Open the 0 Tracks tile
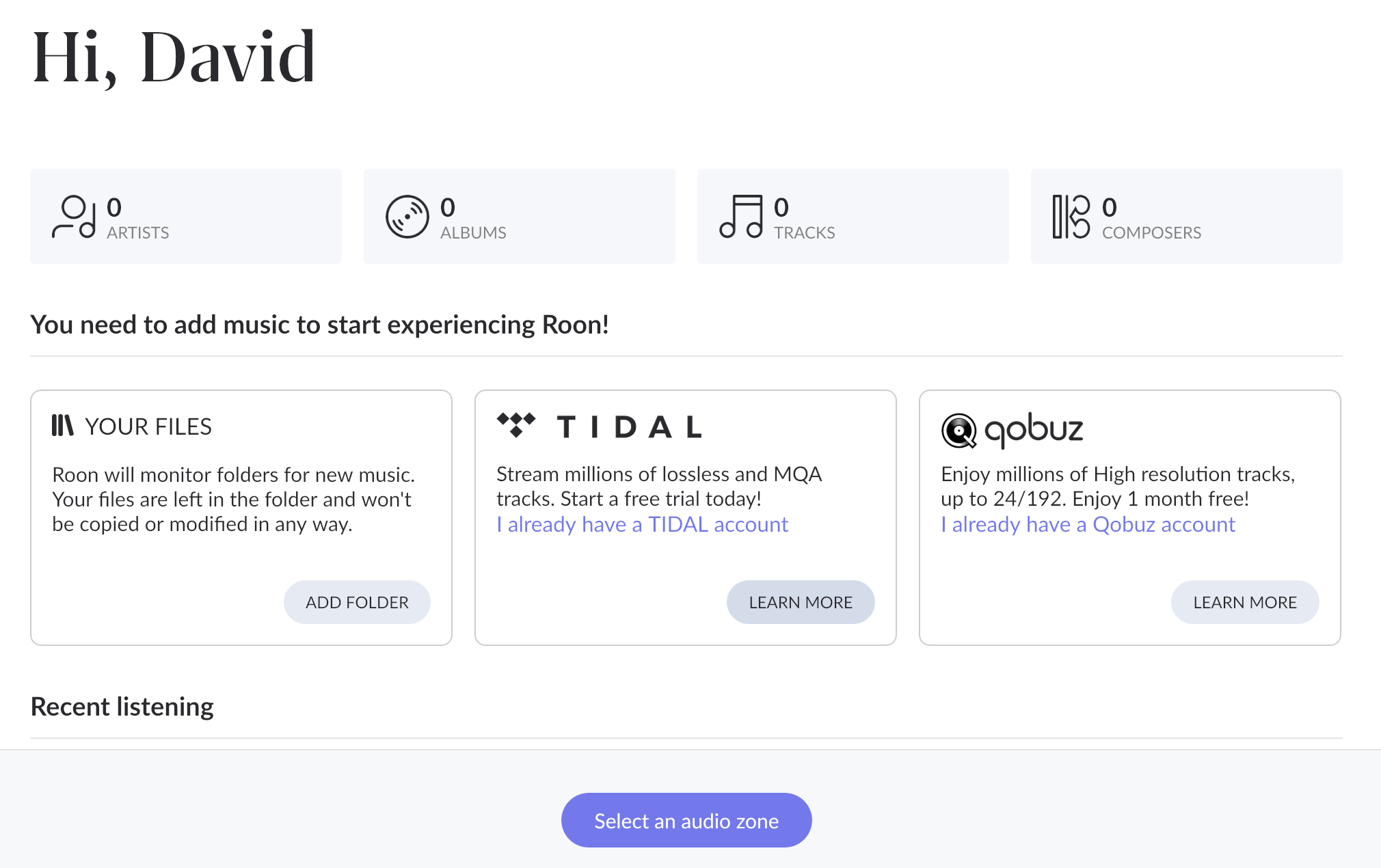 [x=853, y=216]
